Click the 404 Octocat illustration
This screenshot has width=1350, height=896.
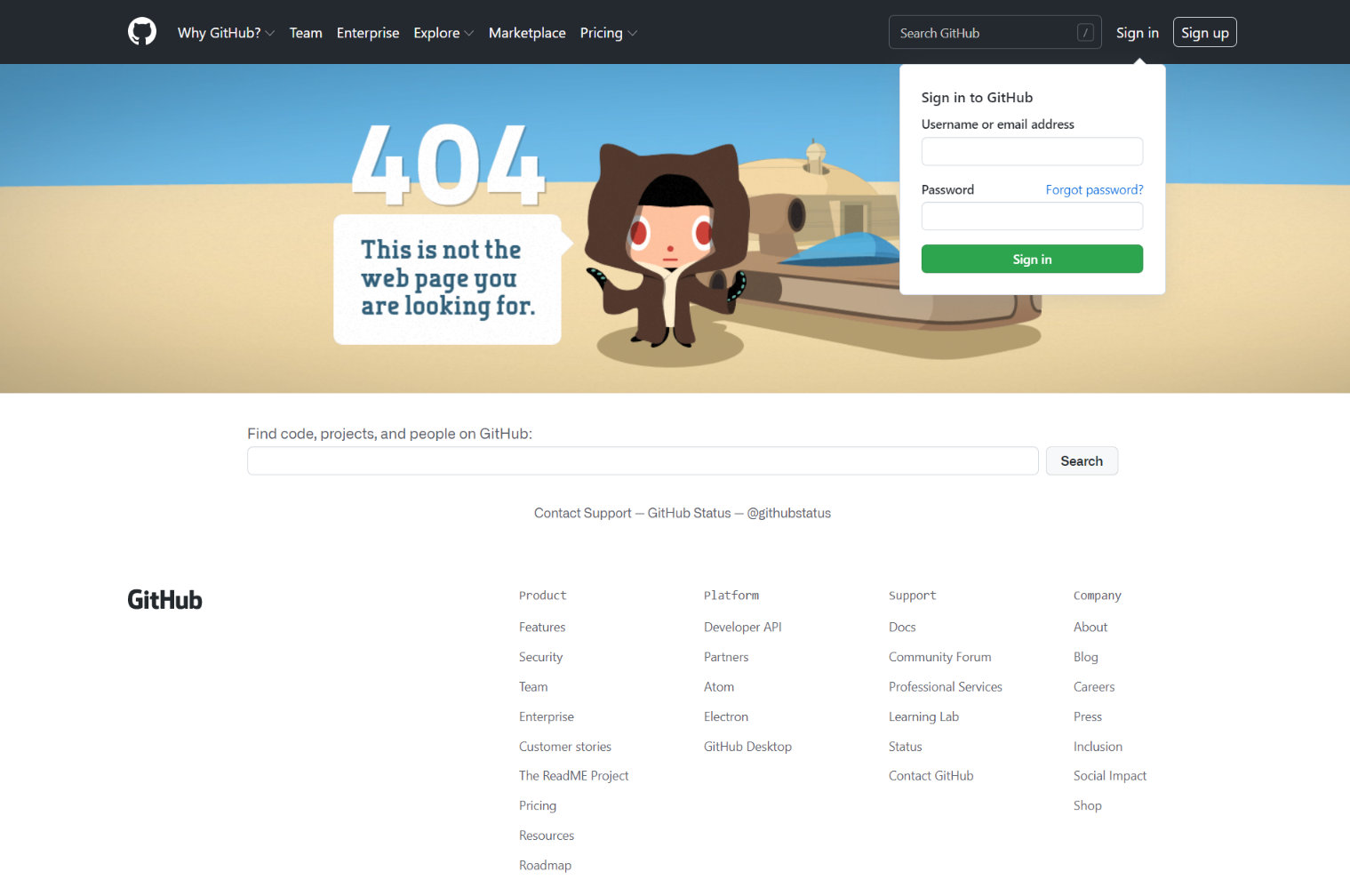pyautogui.click(x=667, y=244)
